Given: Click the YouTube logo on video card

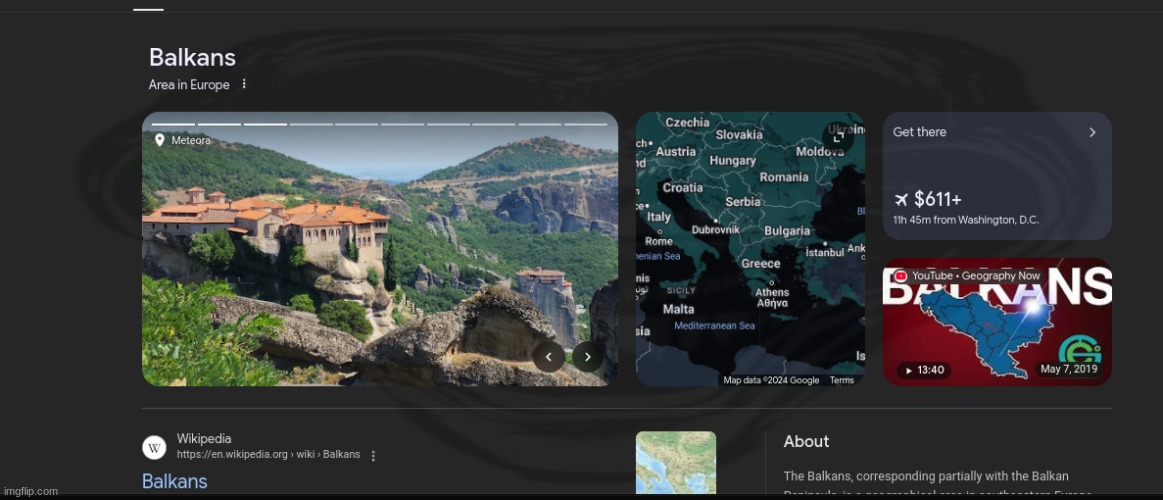Looking at the screenshot, I should [900, 276].
